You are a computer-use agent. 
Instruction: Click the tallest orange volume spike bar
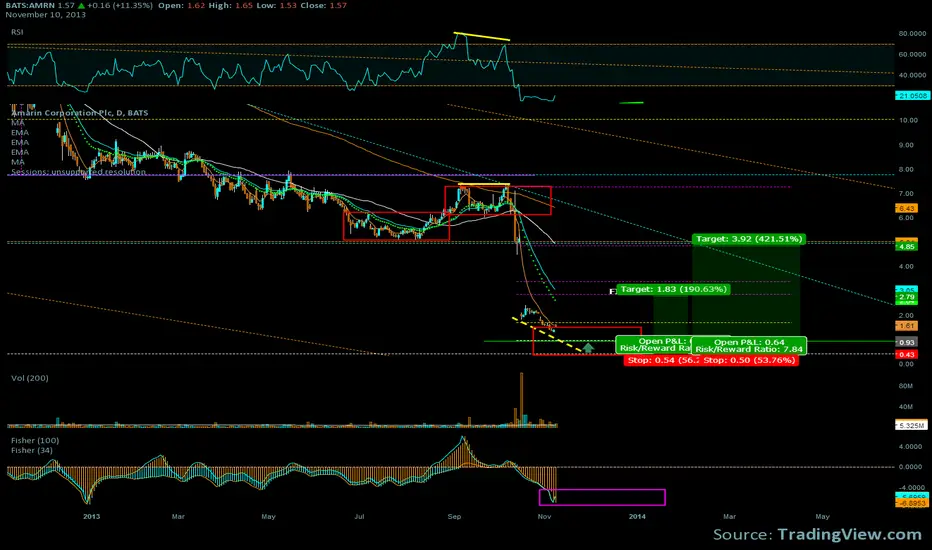click(x=521, y=400)
